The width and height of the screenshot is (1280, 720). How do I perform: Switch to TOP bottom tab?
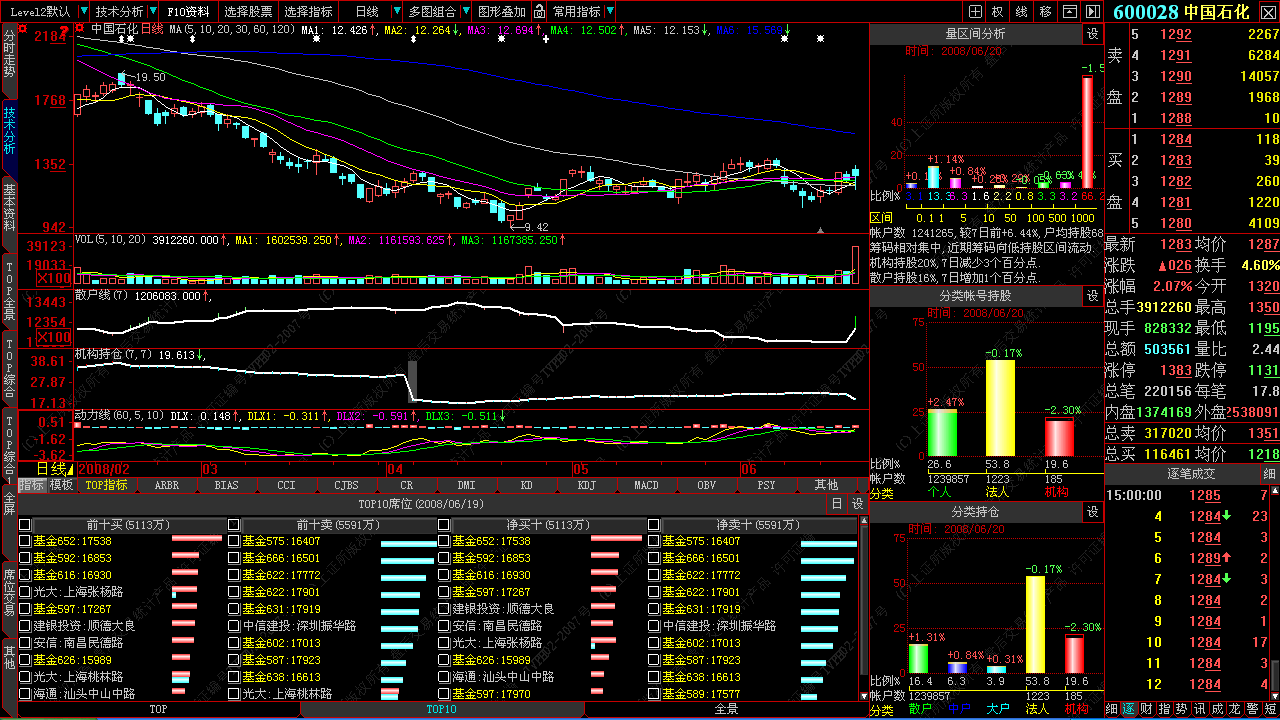click(x=158, y=709)
